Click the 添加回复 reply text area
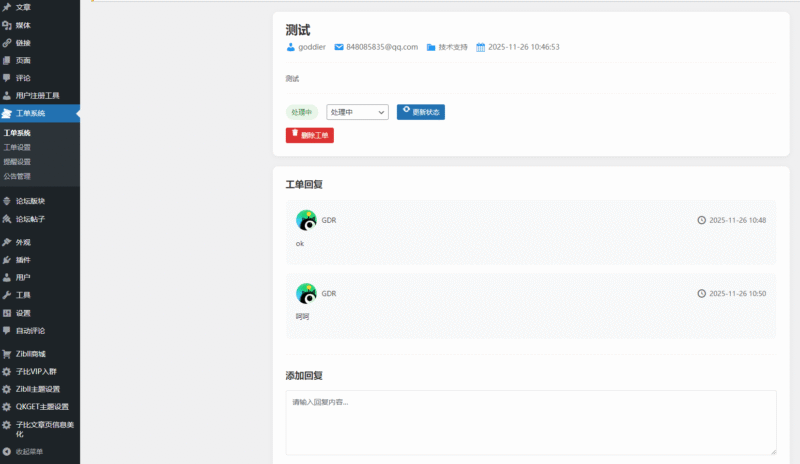The image size is (800, 464). [x=530, y=421]
